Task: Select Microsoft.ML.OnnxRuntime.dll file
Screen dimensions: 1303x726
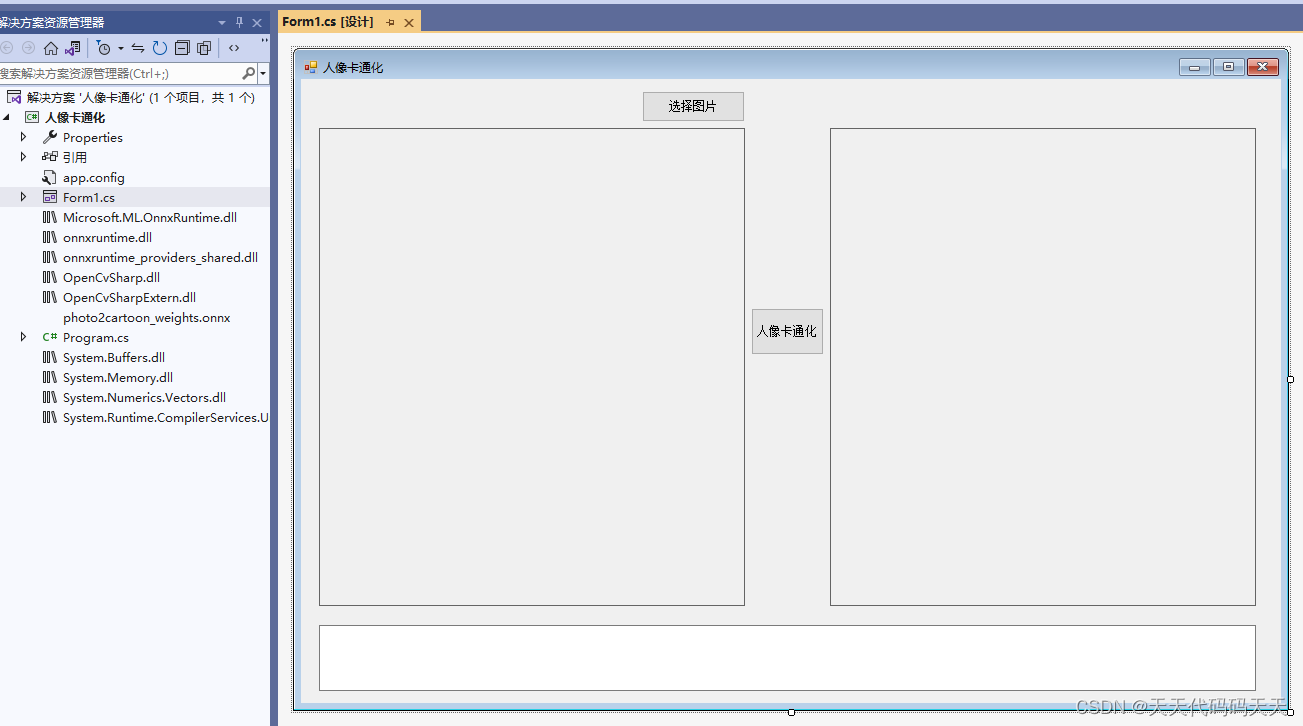Action: (150, 217)
